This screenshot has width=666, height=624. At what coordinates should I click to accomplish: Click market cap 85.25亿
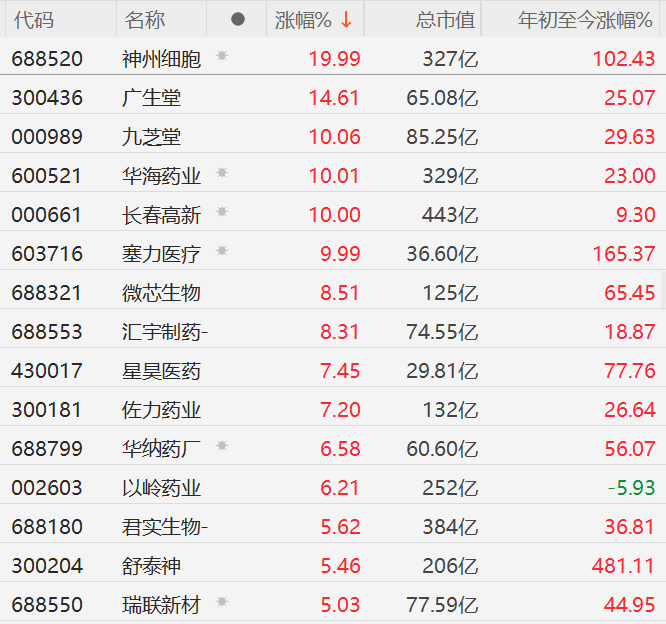[x=442, y=137]
